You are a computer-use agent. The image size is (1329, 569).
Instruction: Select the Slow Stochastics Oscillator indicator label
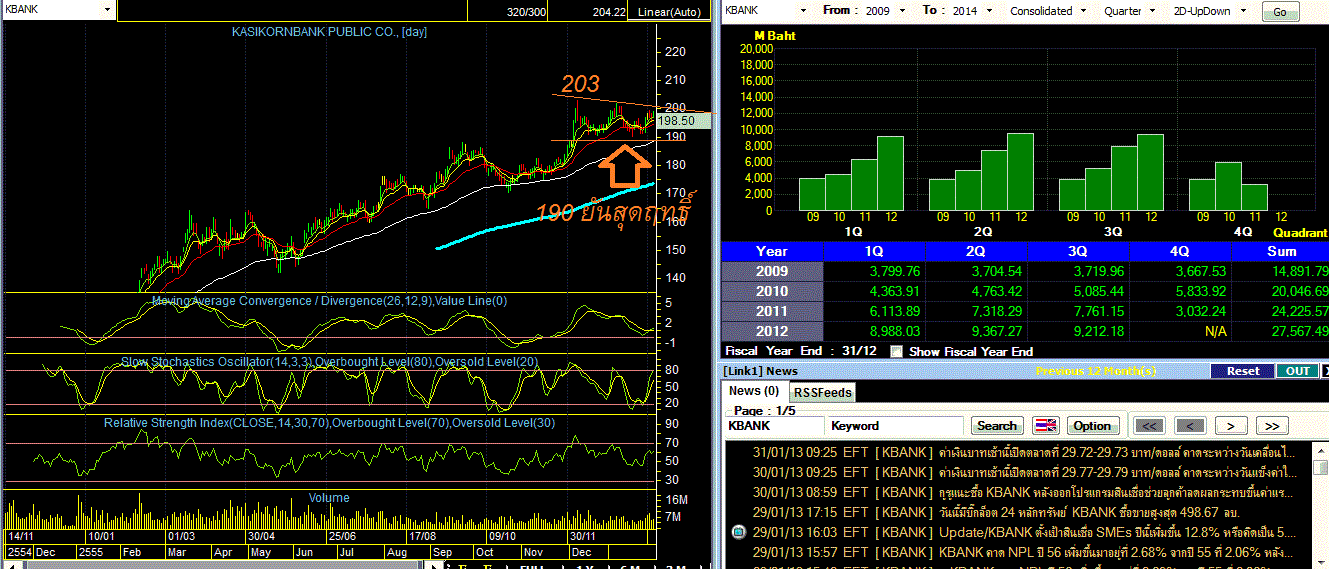click(x=330, y=361)
